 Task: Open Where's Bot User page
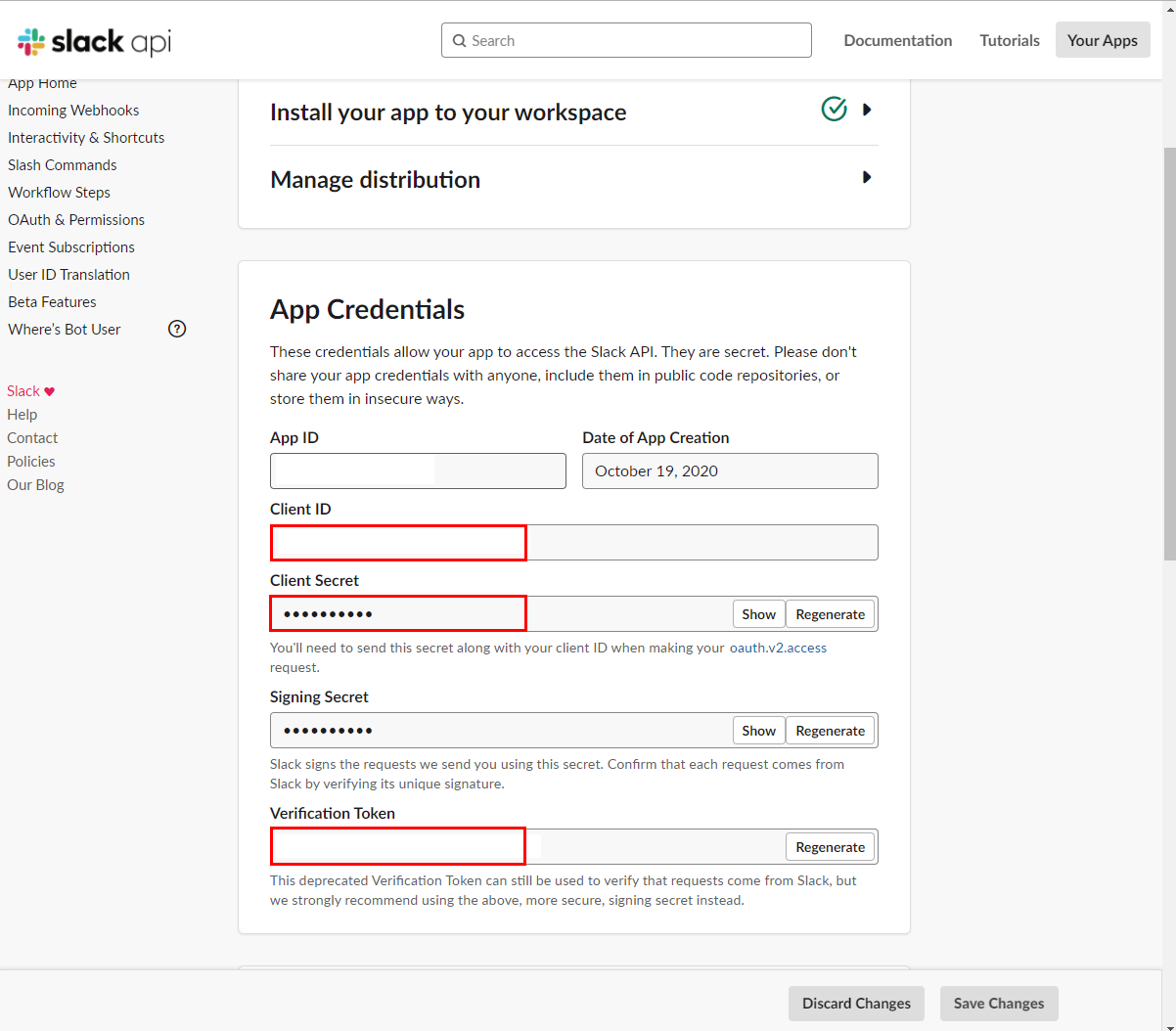65,330
